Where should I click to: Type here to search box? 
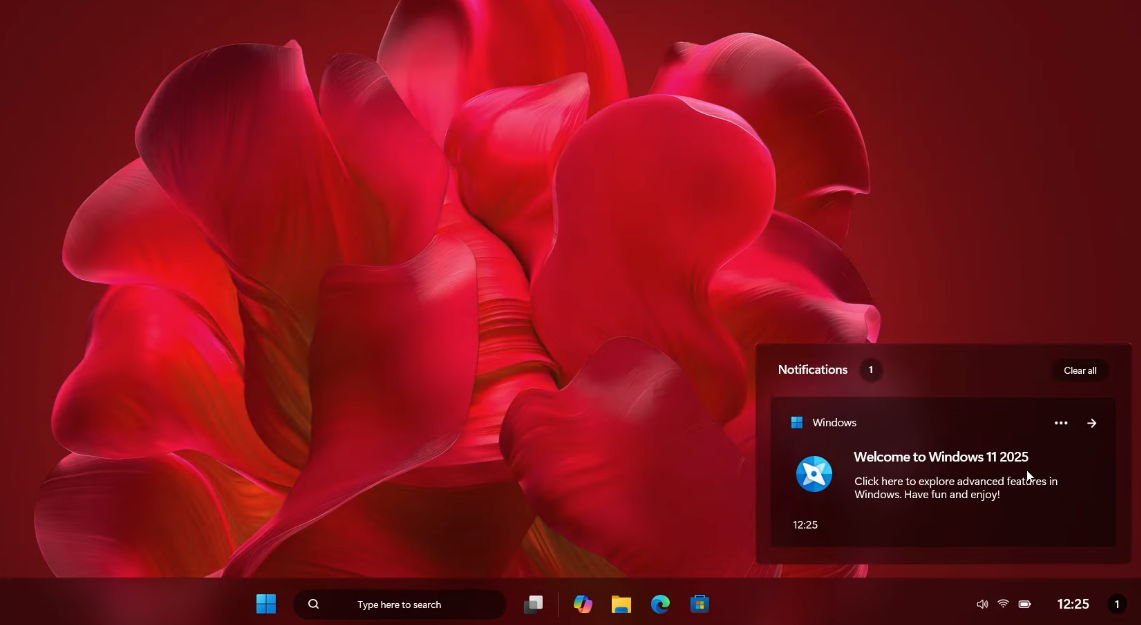[x=399, y=605]
